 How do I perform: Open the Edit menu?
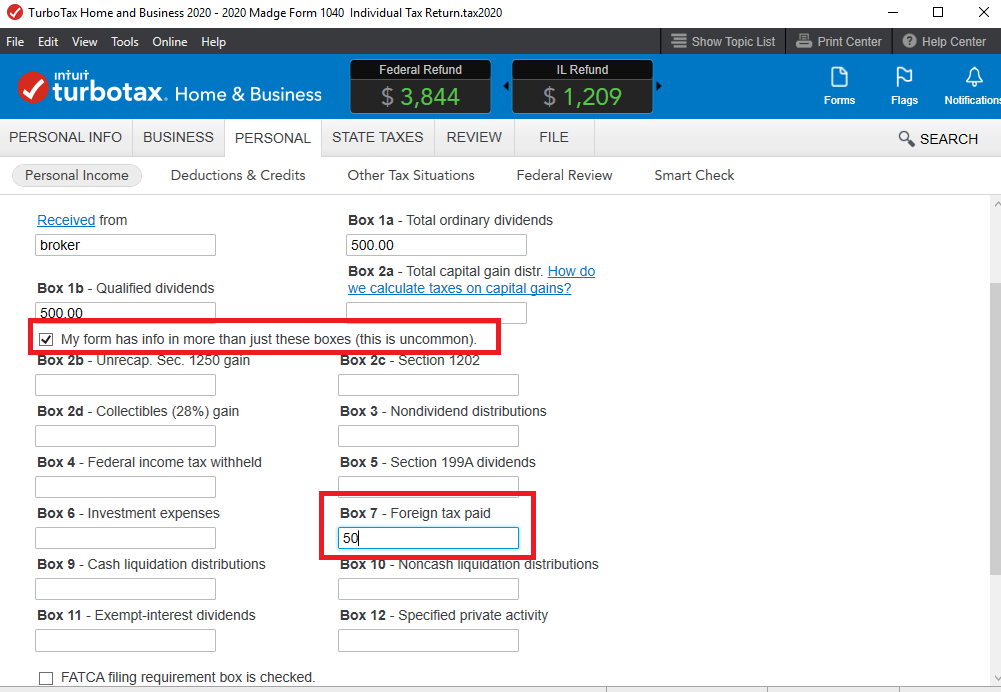pyautogui.click(x=48, y=41)
